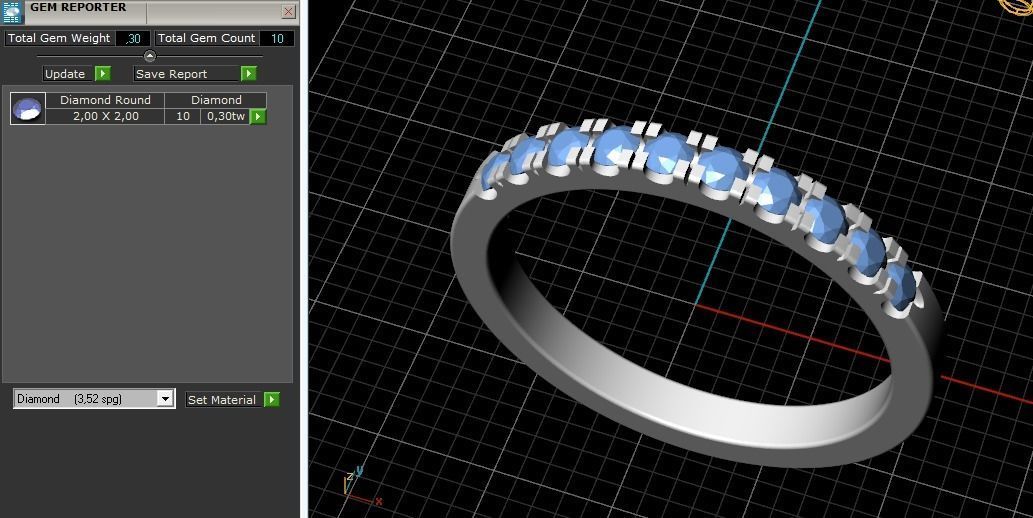Click the Save Report button
Viewport: 1033px width, 518px height.
tap(186, 74)
